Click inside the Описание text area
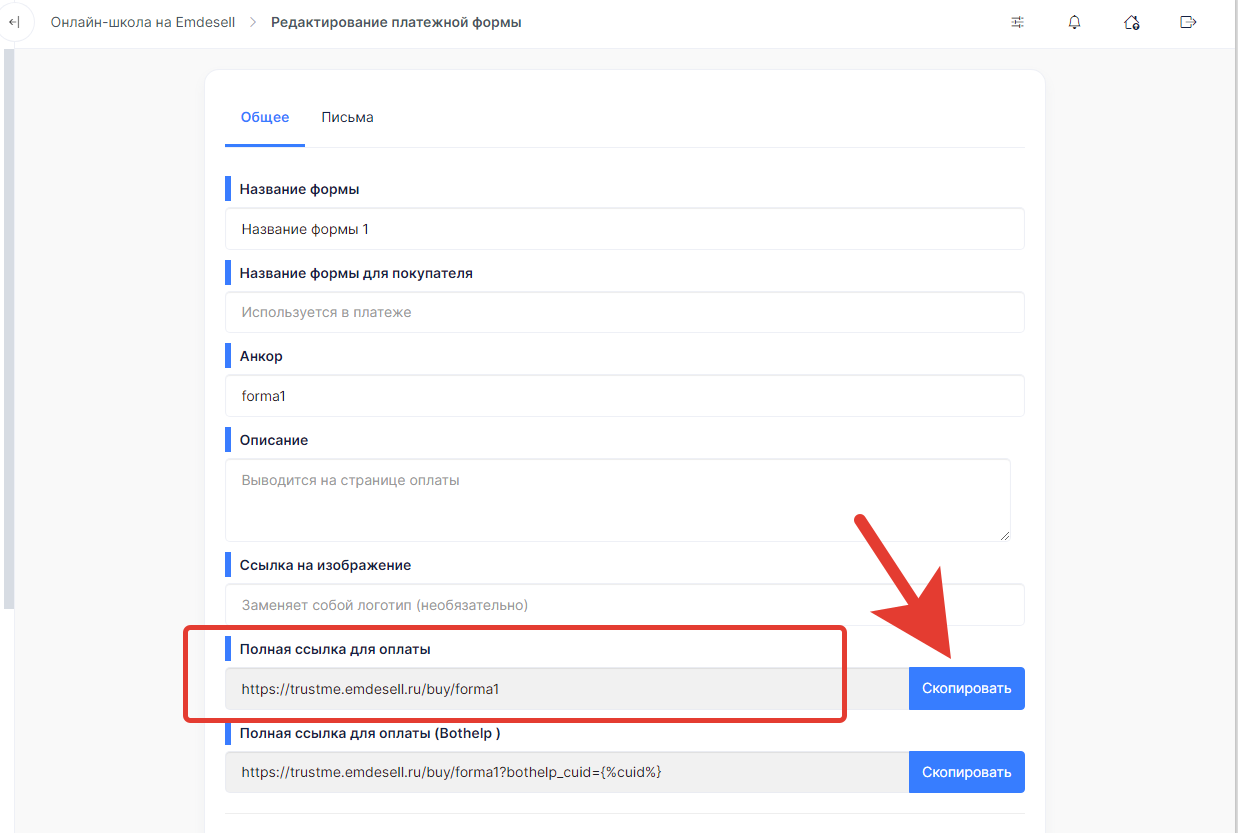This screenshot has width=1238, height=833. (x=618, y=500)
